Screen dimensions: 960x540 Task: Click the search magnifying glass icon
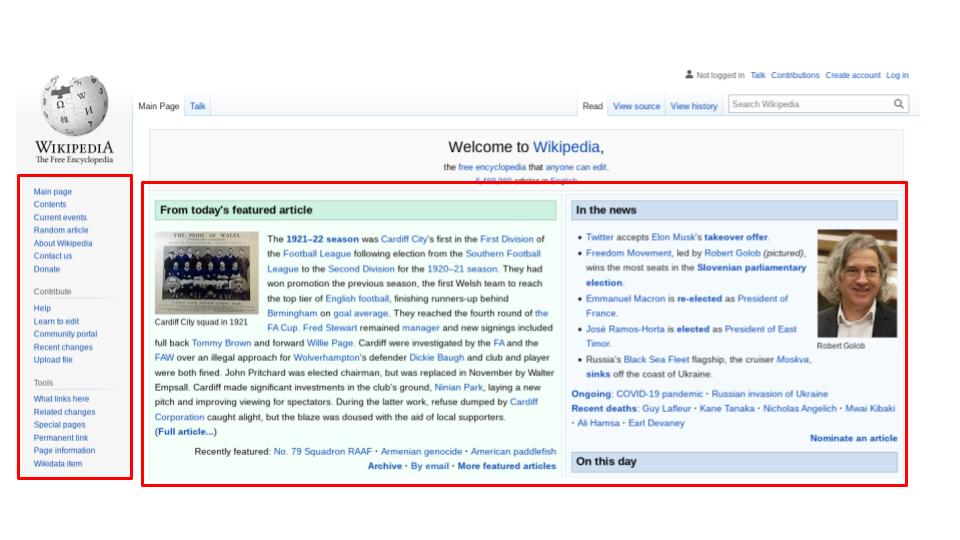point(898,104)
